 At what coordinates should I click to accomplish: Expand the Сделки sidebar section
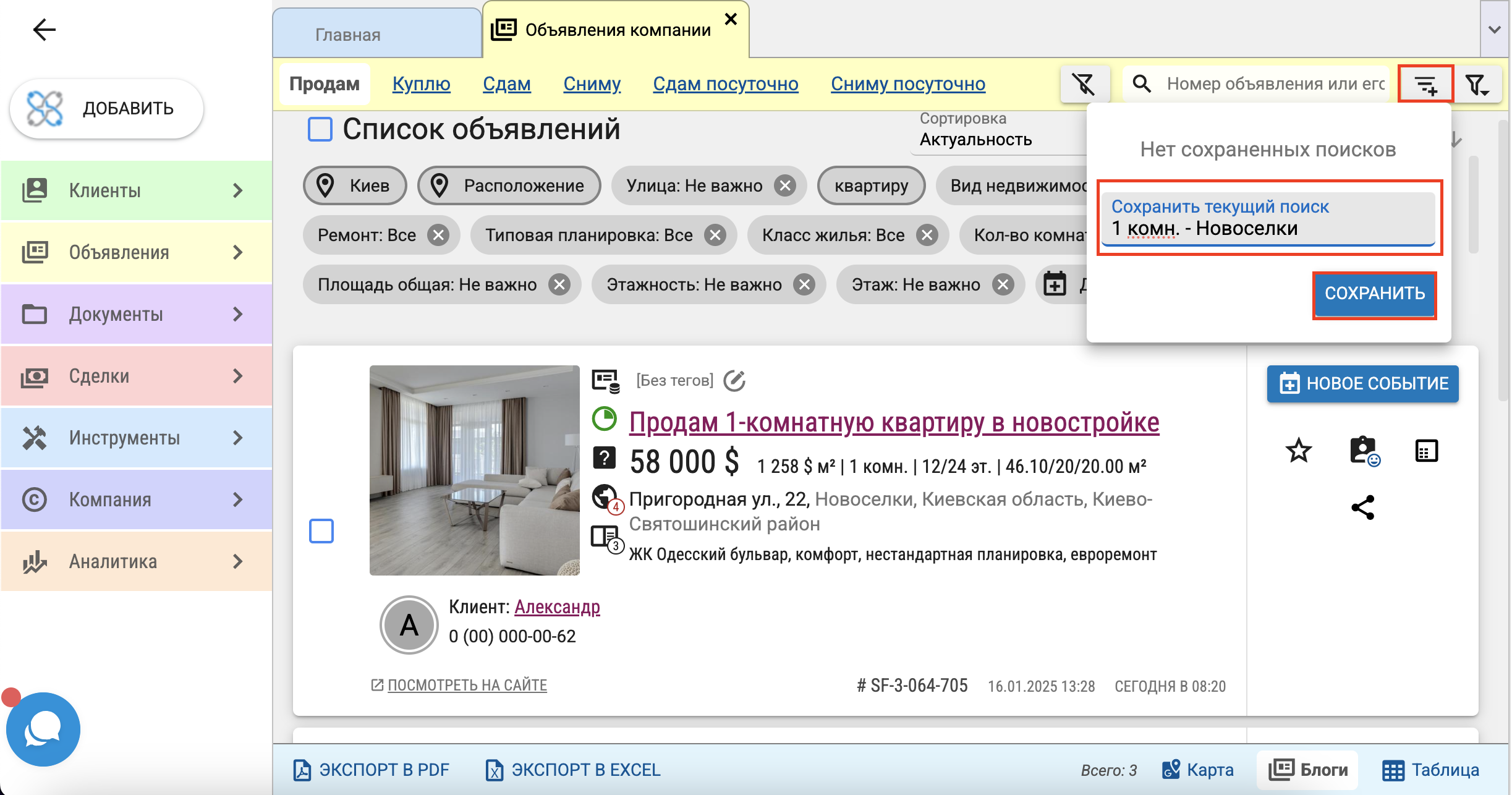[136, 376]
